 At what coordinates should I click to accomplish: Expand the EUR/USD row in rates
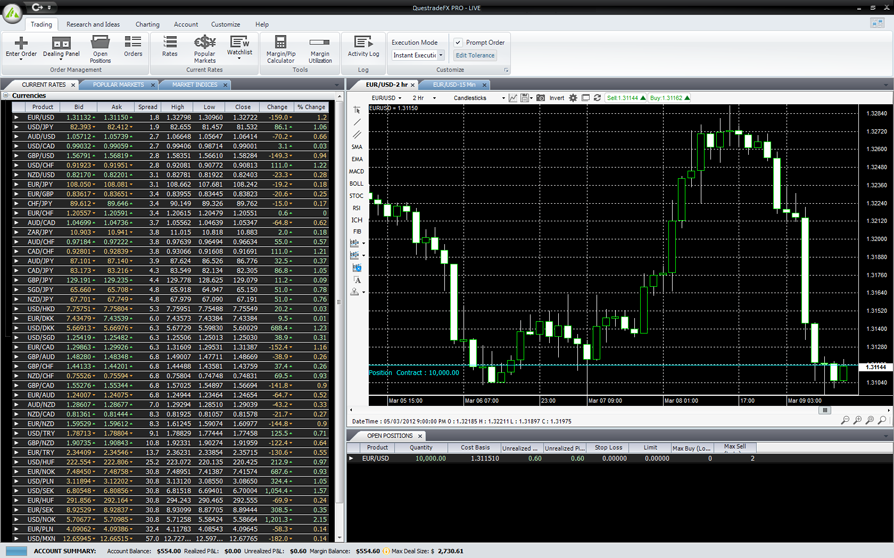[16, 117]
